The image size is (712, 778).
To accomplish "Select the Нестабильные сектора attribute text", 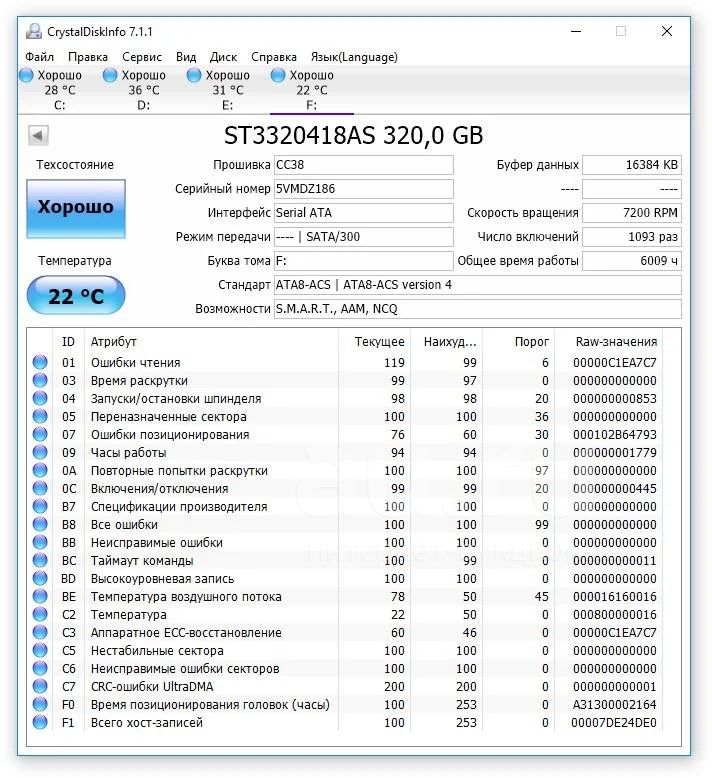I will [x=157, y=650].
